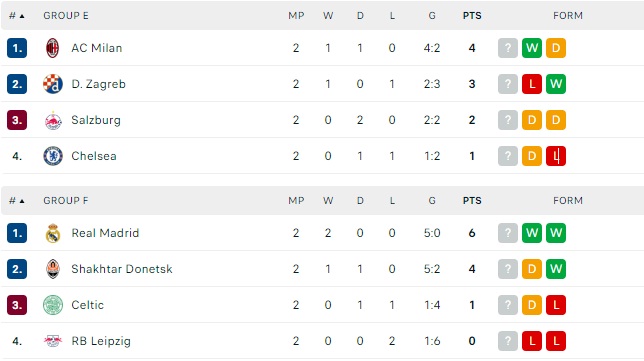Click RB Leipzig's upcoming match question badge
644x361 pixels.
(x=508, y=341)
